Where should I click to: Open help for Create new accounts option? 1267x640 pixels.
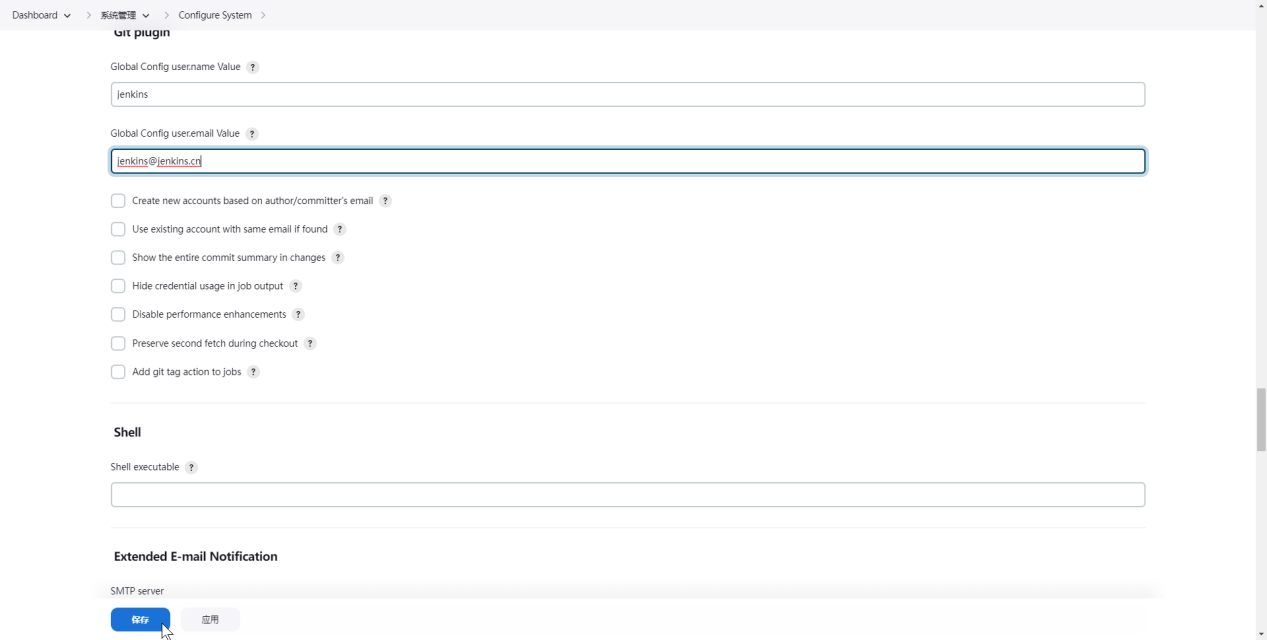click(x=385, y=201)
